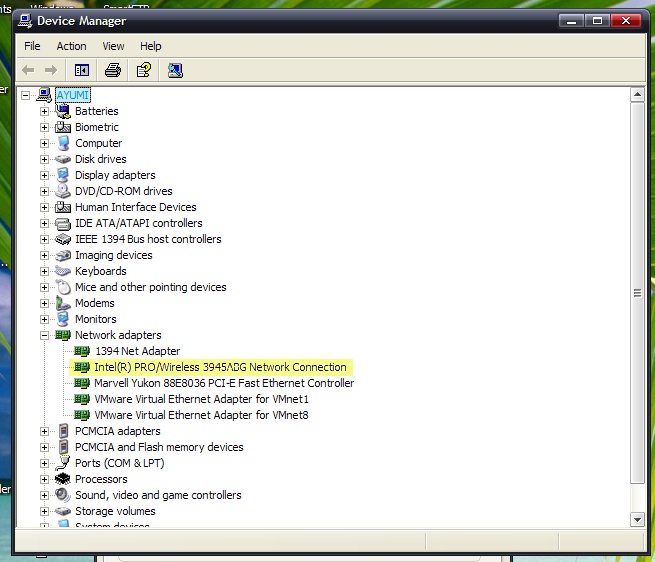Select PCMCIA and Flash memory devices label
This screenshot has height=562, width=655.
tap(159, 447)
